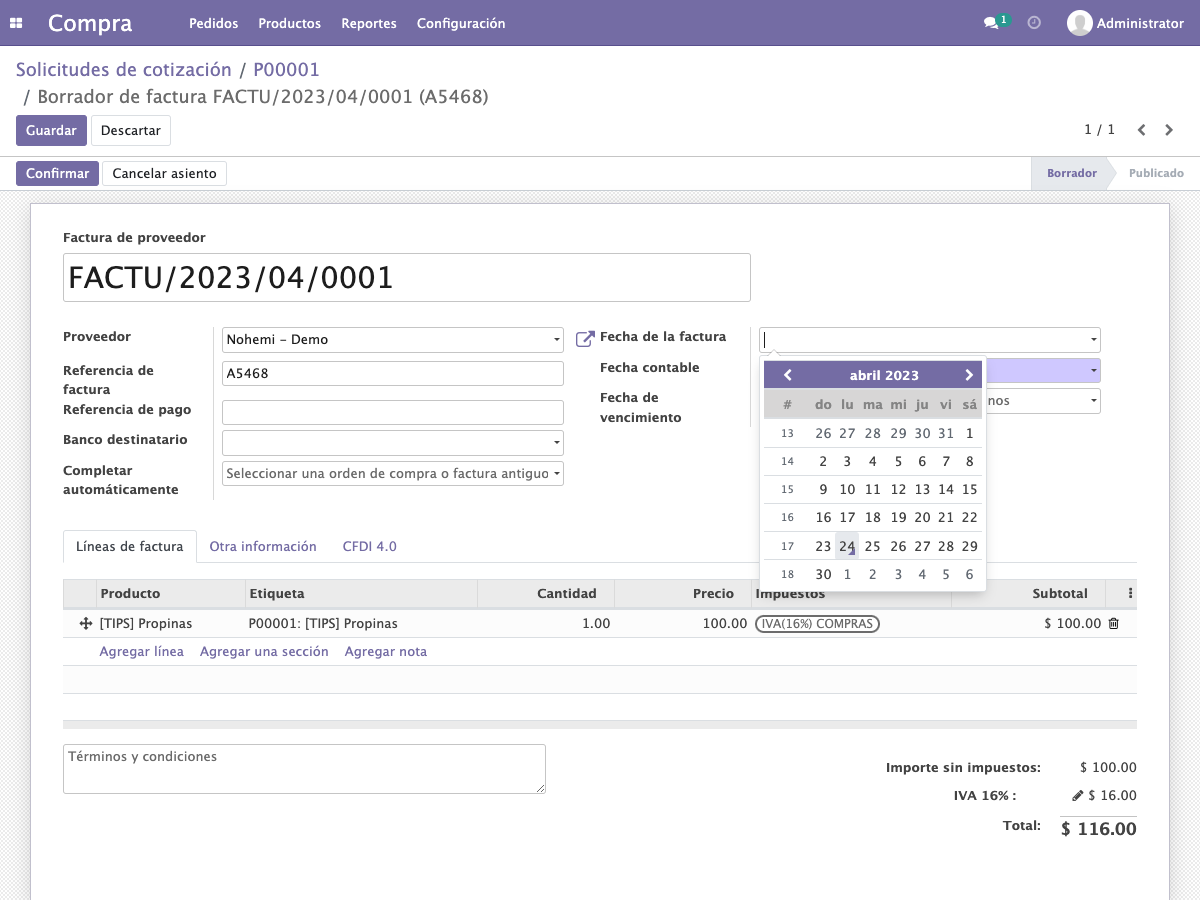Screen dimensions: 1200x900
Task: Open the apps grid menu icon
Action: (x=16, y=23)
